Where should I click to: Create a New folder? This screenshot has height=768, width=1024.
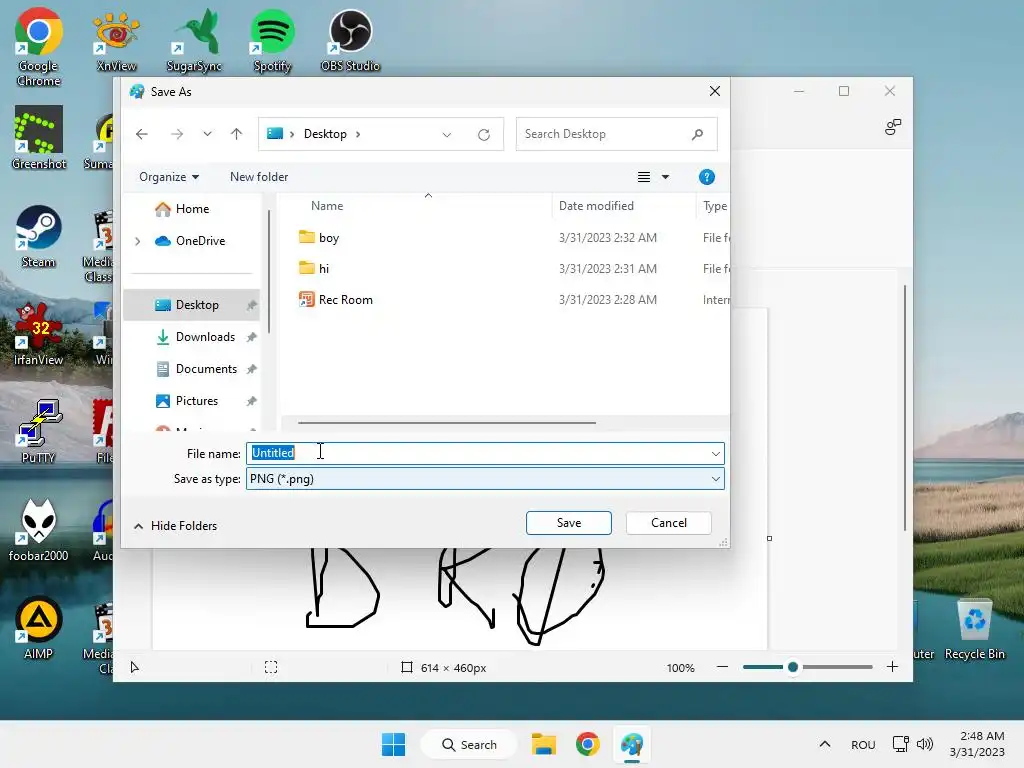(x=259, y=177)
